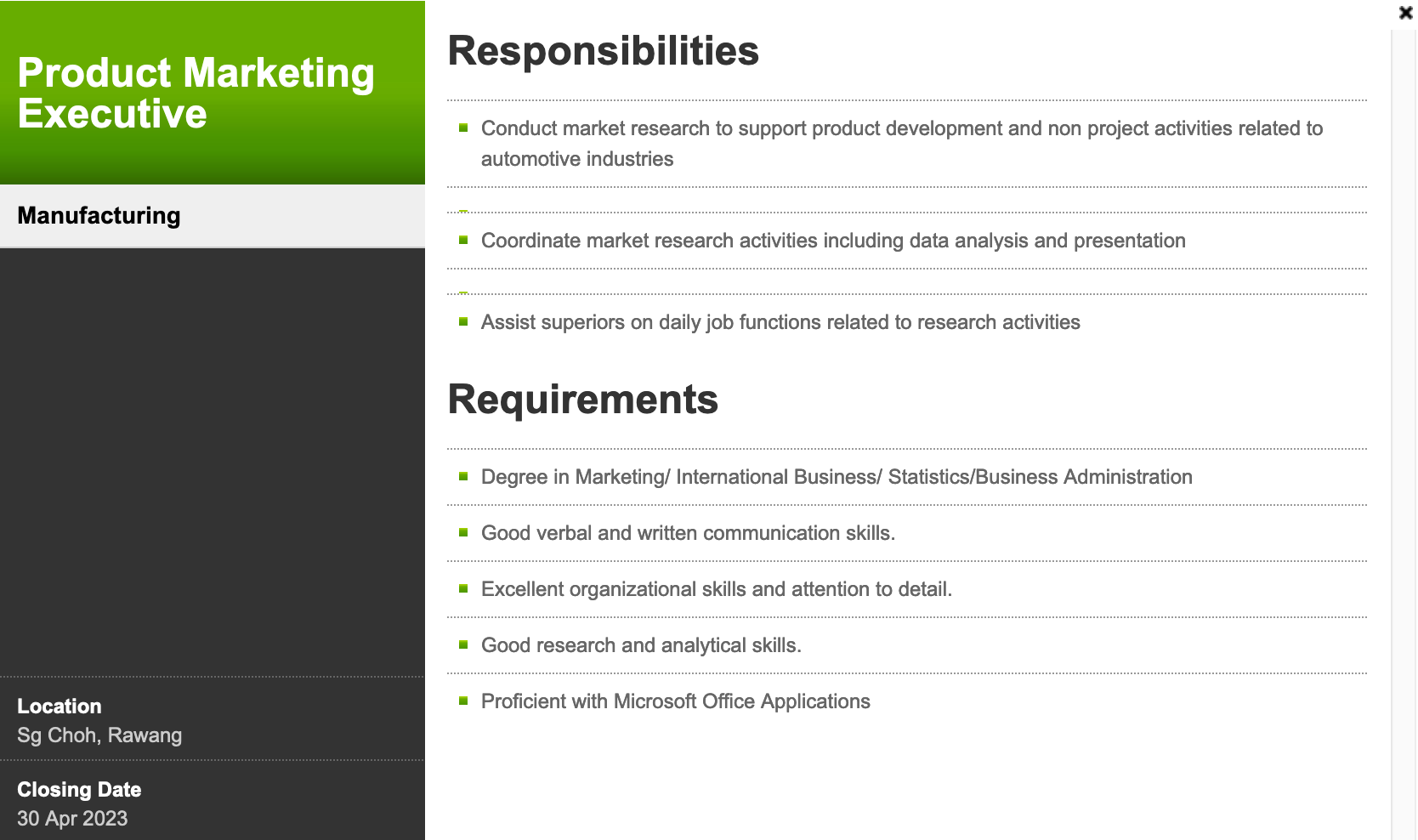Click the Requirements heading
This screenshot has width=1418, height=840.
click(582, 400)
